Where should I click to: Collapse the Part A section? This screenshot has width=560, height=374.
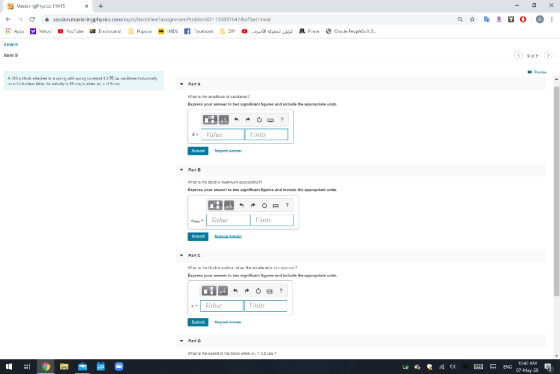pyautogui.click(x=181, y=84)
